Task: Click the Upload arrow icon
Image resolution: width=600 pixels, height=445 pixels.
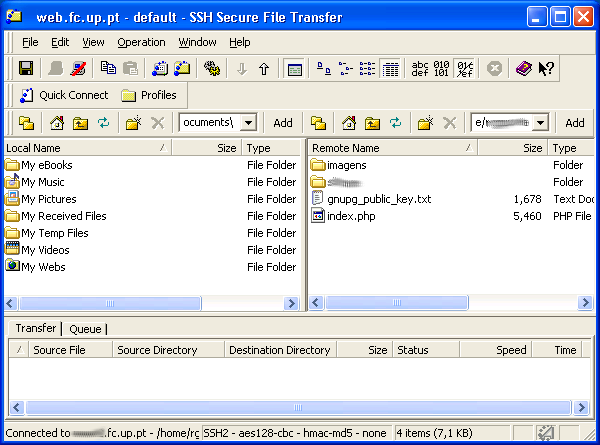Action: pos(264,69)
